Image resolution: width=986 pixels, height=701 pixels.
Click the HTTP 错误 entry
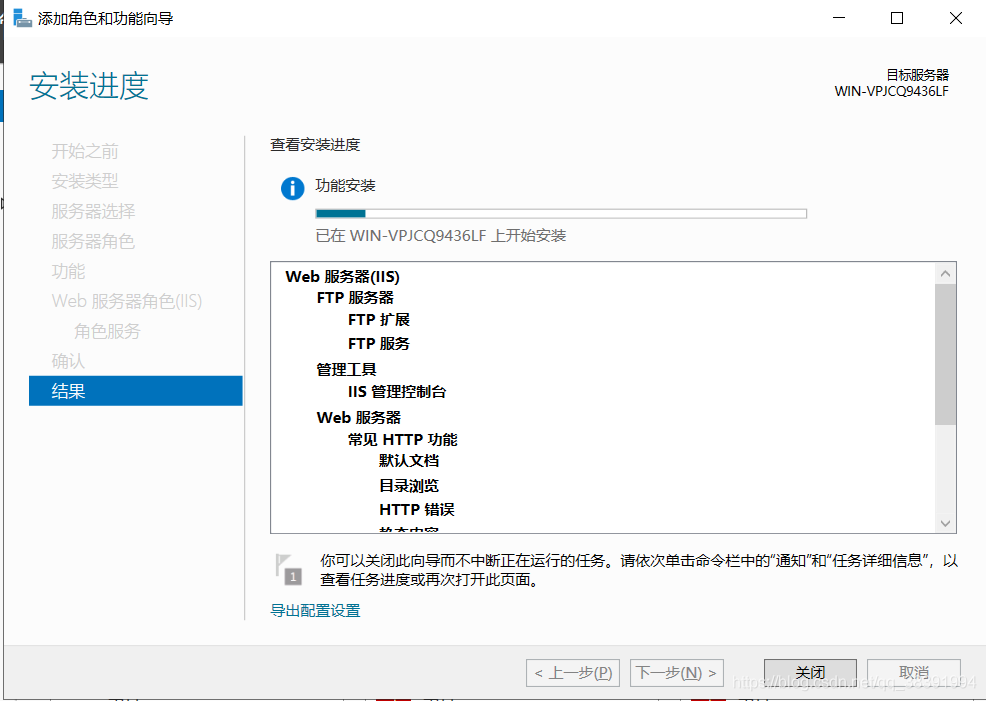pyautogui.click(x=417, y=509)
